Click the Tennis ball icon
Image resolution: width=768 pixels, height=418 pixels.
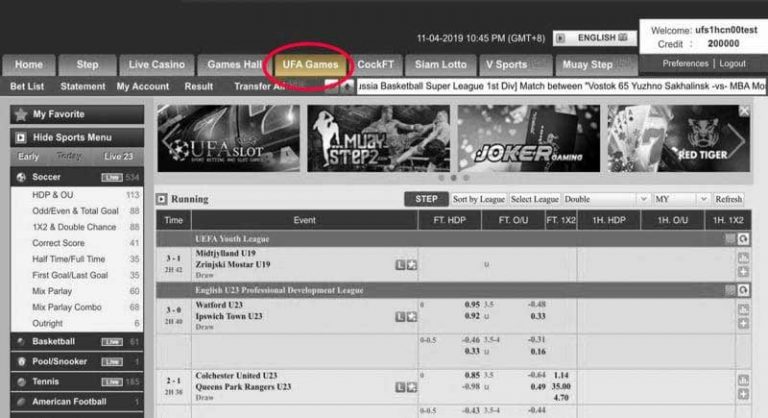point(21,382)
